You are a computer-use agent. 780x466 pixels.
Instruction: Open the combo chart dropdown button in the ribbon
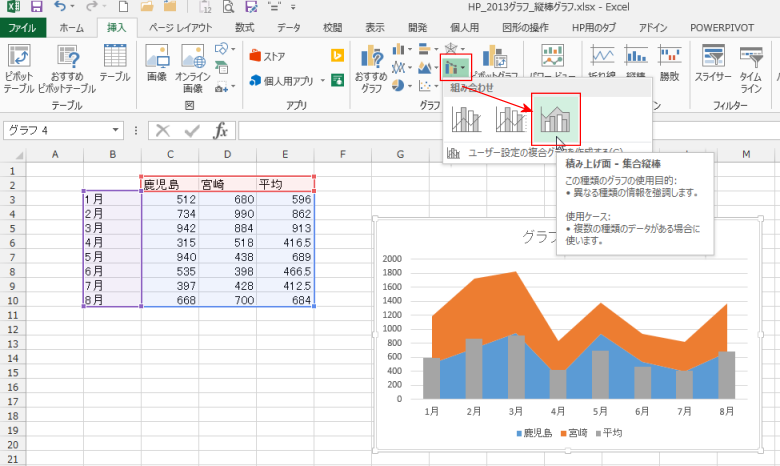click(x=453, y=68)
